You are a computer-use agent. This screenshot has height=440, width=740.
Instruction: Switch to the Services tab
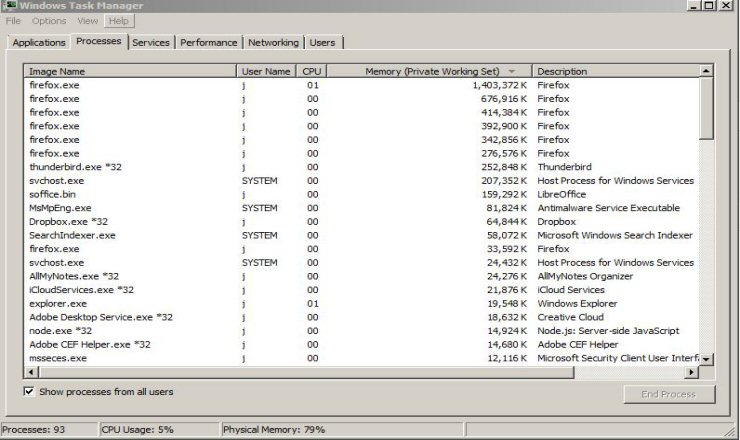click(151, 42)
